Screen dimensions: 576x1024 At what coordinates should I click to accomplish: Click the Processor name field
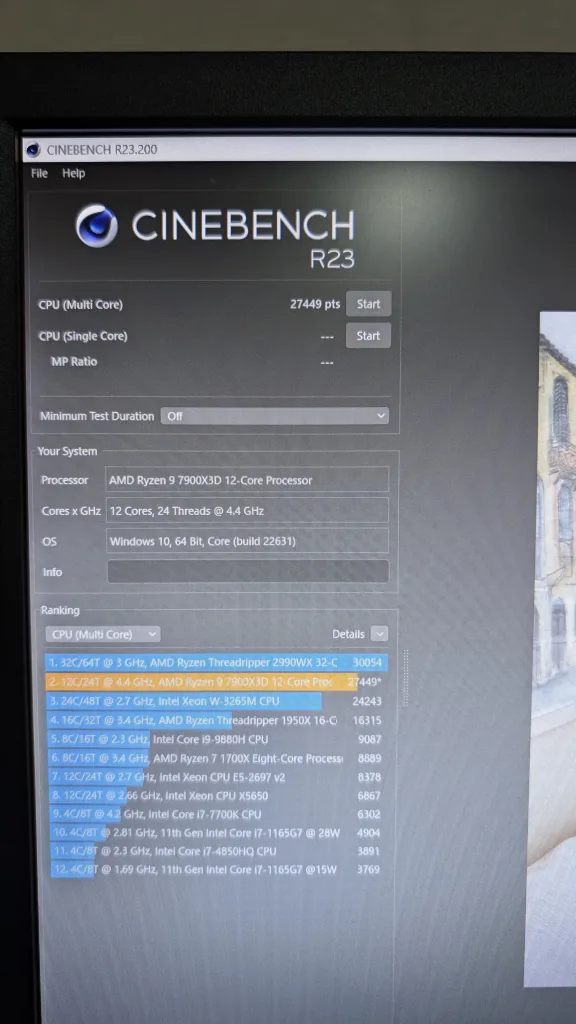(248, 480)
